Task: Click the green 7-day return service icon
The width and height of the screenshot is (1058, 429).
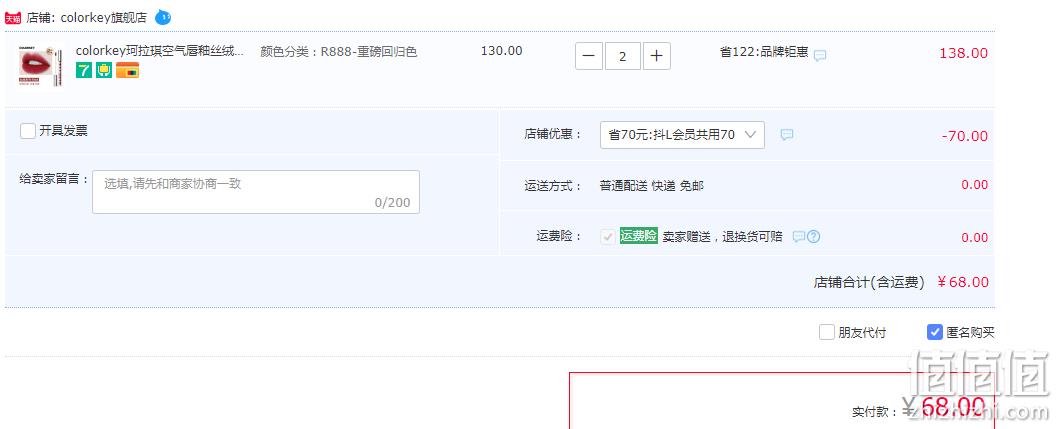Action: (x=84, y=70)
